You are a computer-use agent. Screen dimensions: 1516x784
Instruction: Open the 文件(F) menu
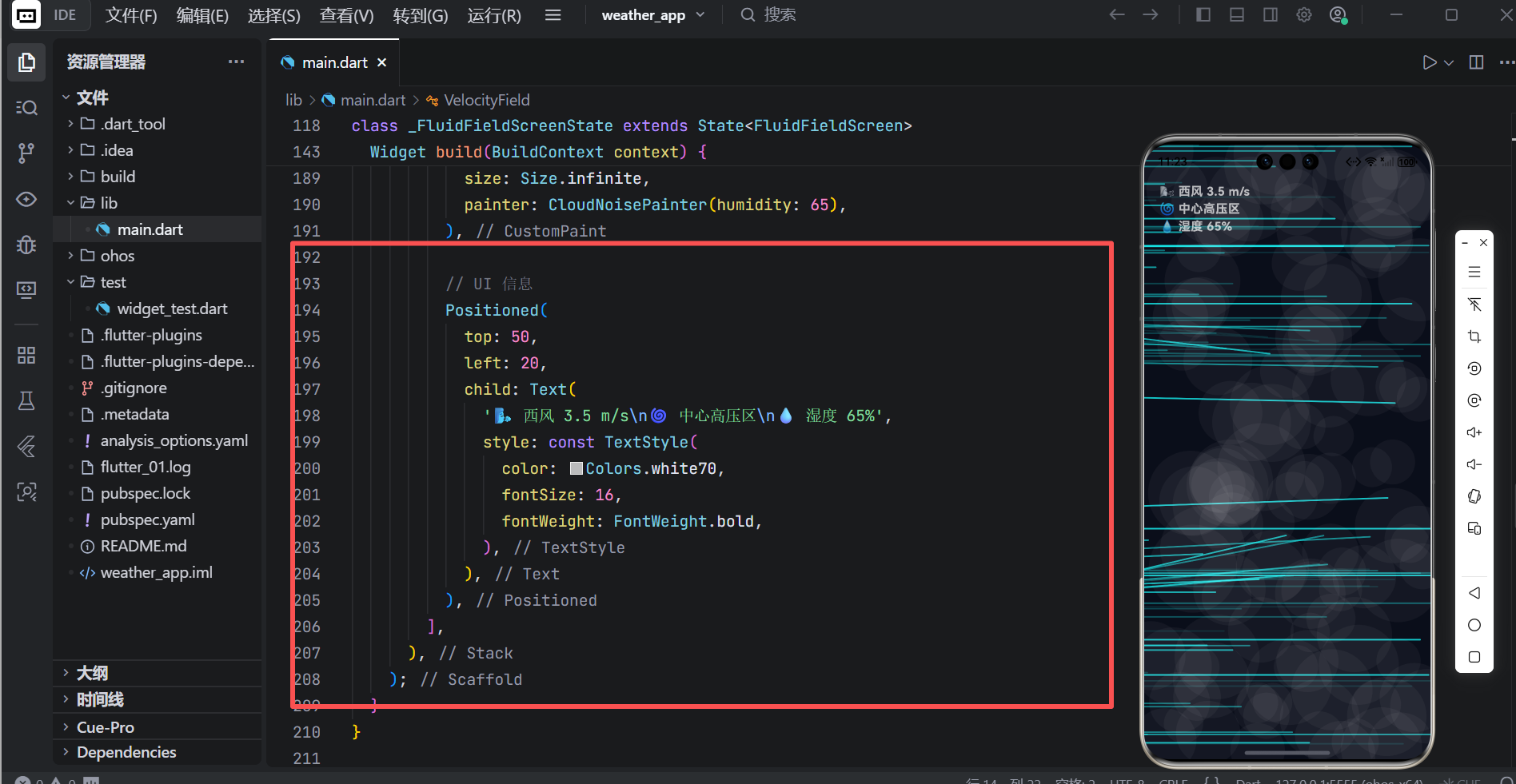(131, 15)
